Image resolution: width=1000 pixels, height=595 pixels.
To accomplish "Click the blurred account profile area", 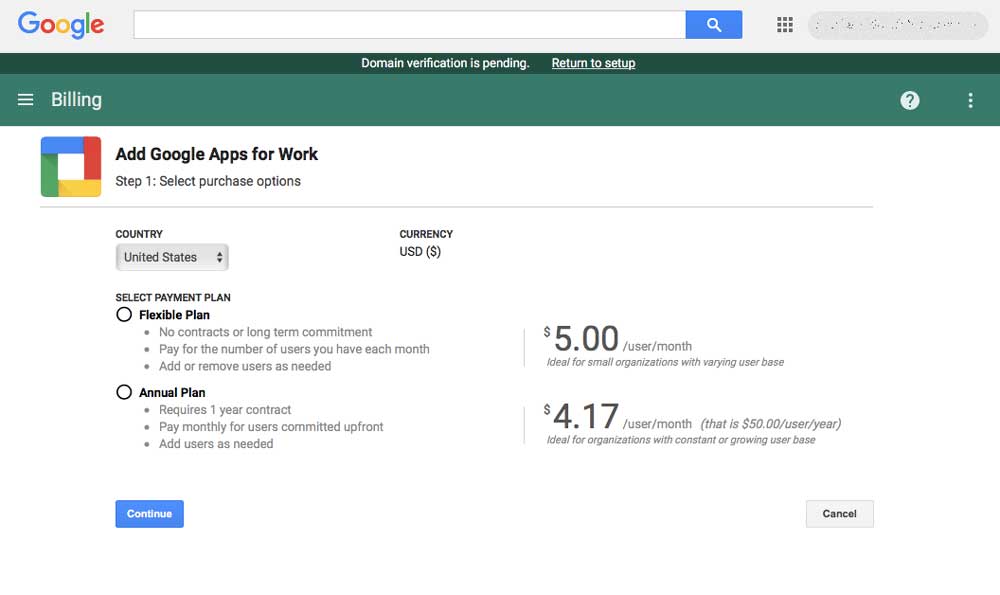I will click(897, 26).
